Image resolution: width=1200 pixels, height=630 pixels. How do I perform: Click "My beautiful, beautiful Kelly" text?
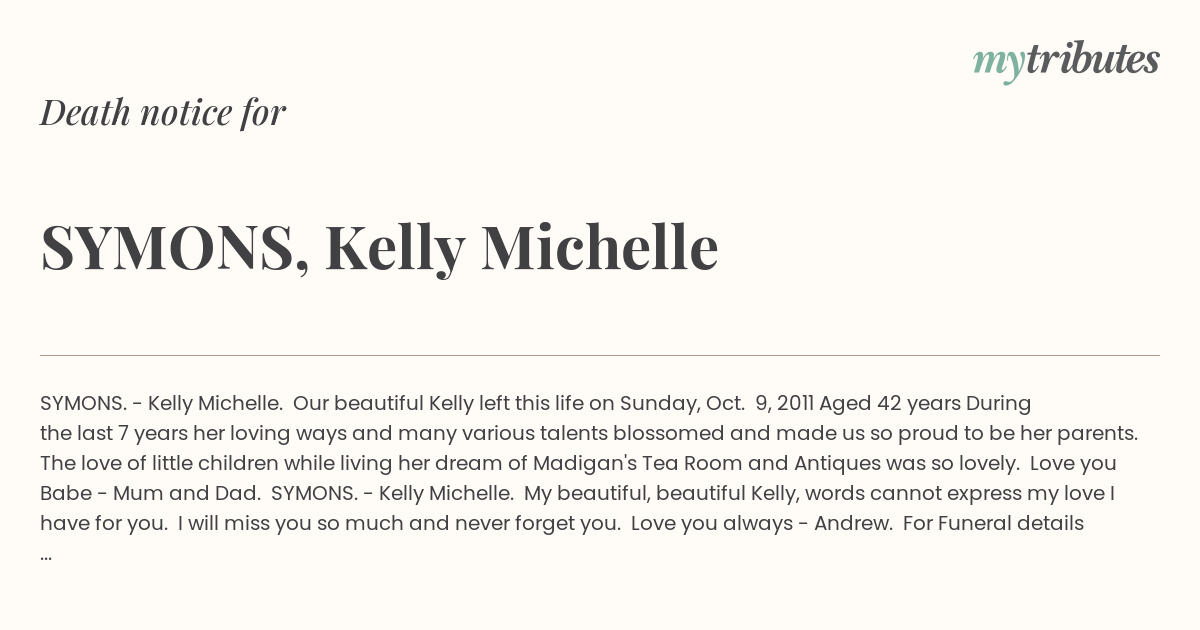(656, 493)
